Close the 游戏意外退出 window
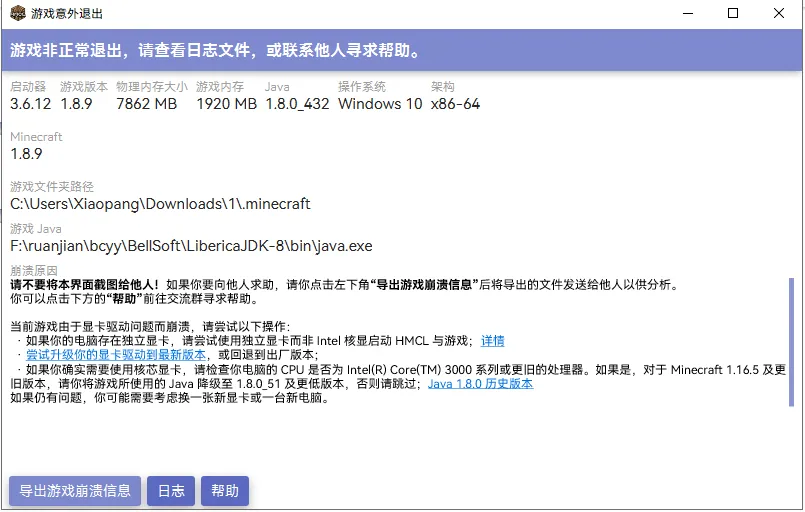This screenshot has width=805, height=512. pos(779,14)
